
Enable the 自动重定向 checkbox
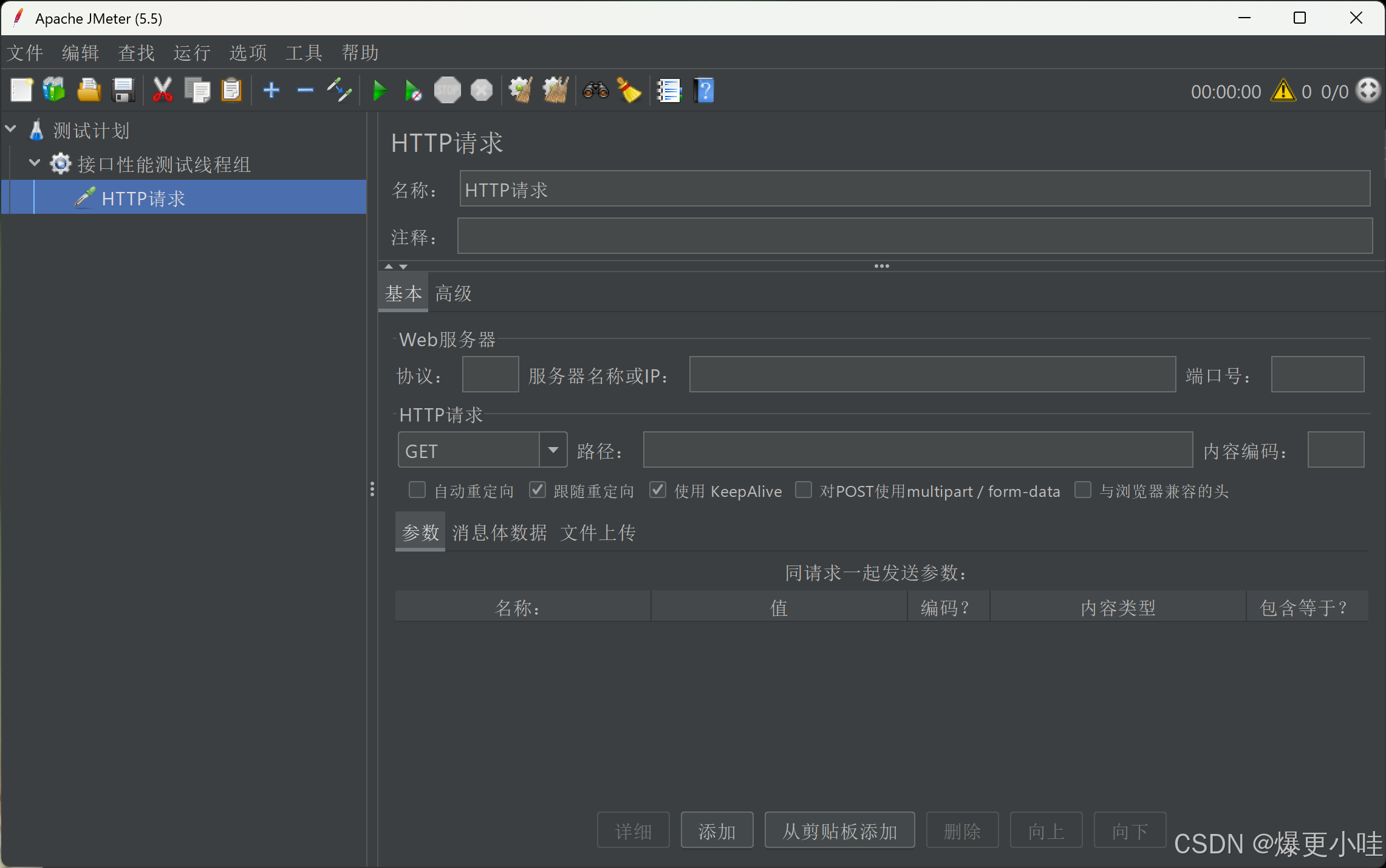click(417, 490)
